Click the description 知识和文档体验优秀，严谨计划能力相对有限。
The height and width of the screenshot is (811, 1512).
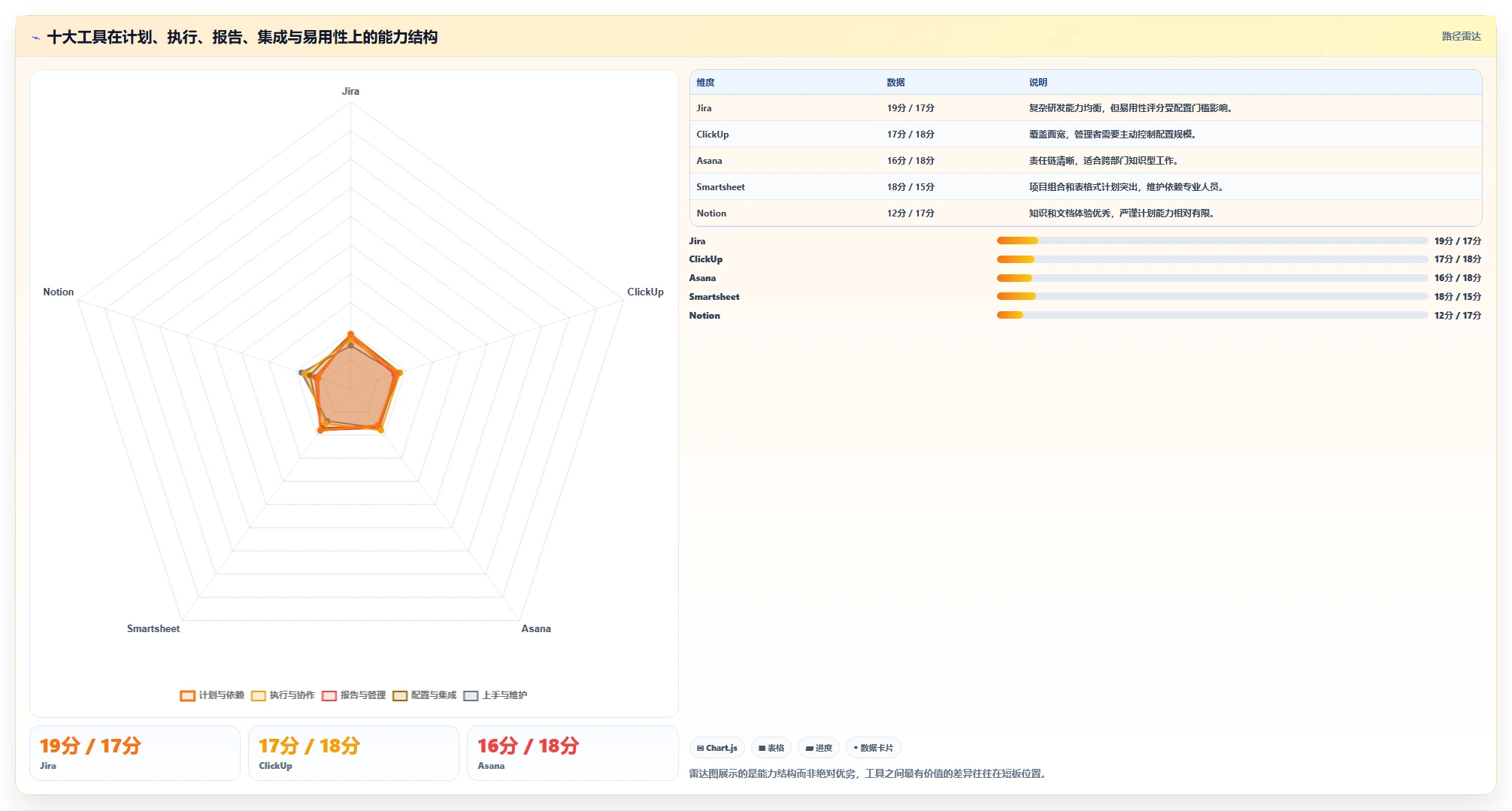click(x=1122, y=213)
